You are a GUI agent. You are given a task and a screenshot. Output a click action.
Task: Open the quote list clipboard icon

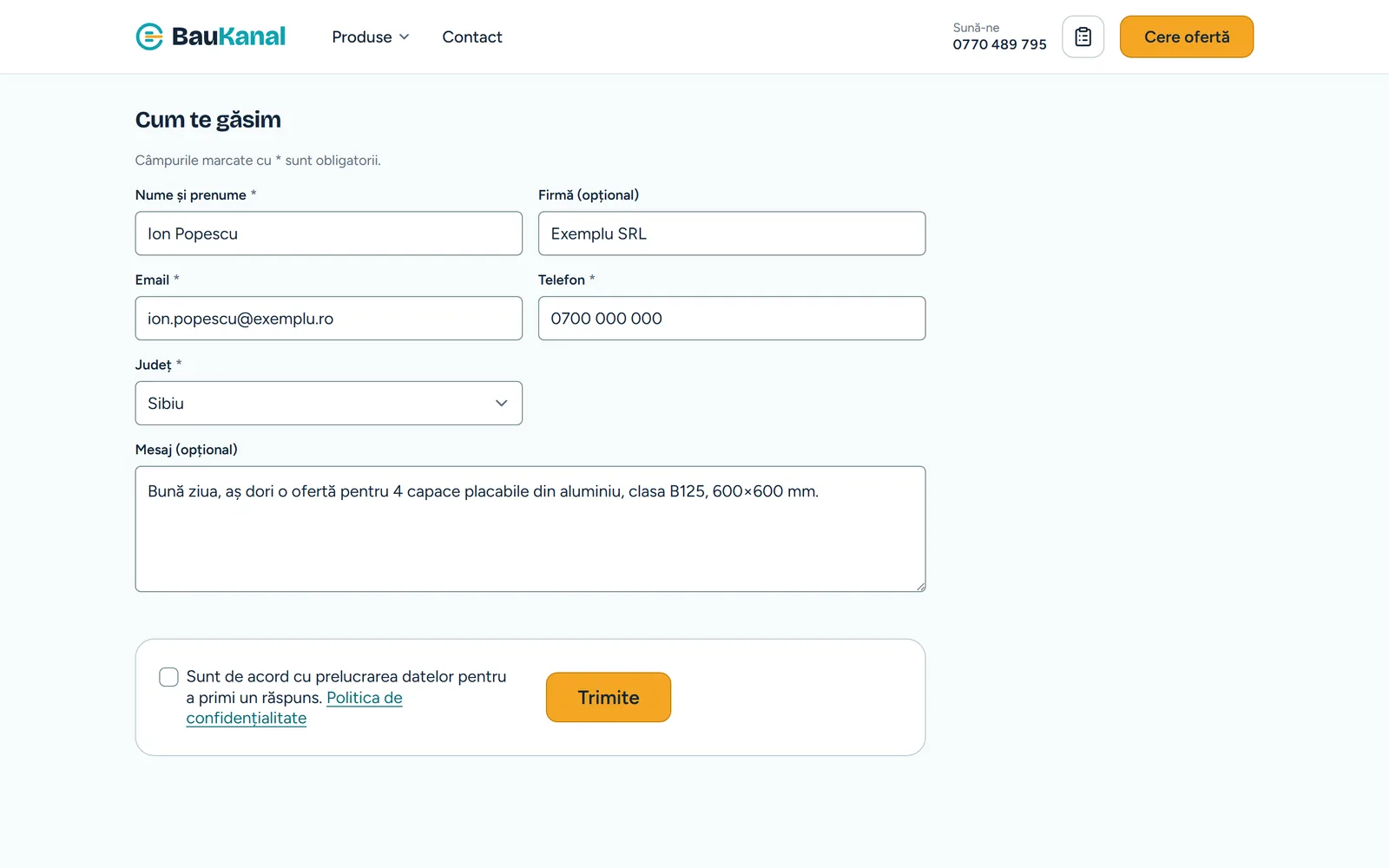click(x=1083, y=36)
